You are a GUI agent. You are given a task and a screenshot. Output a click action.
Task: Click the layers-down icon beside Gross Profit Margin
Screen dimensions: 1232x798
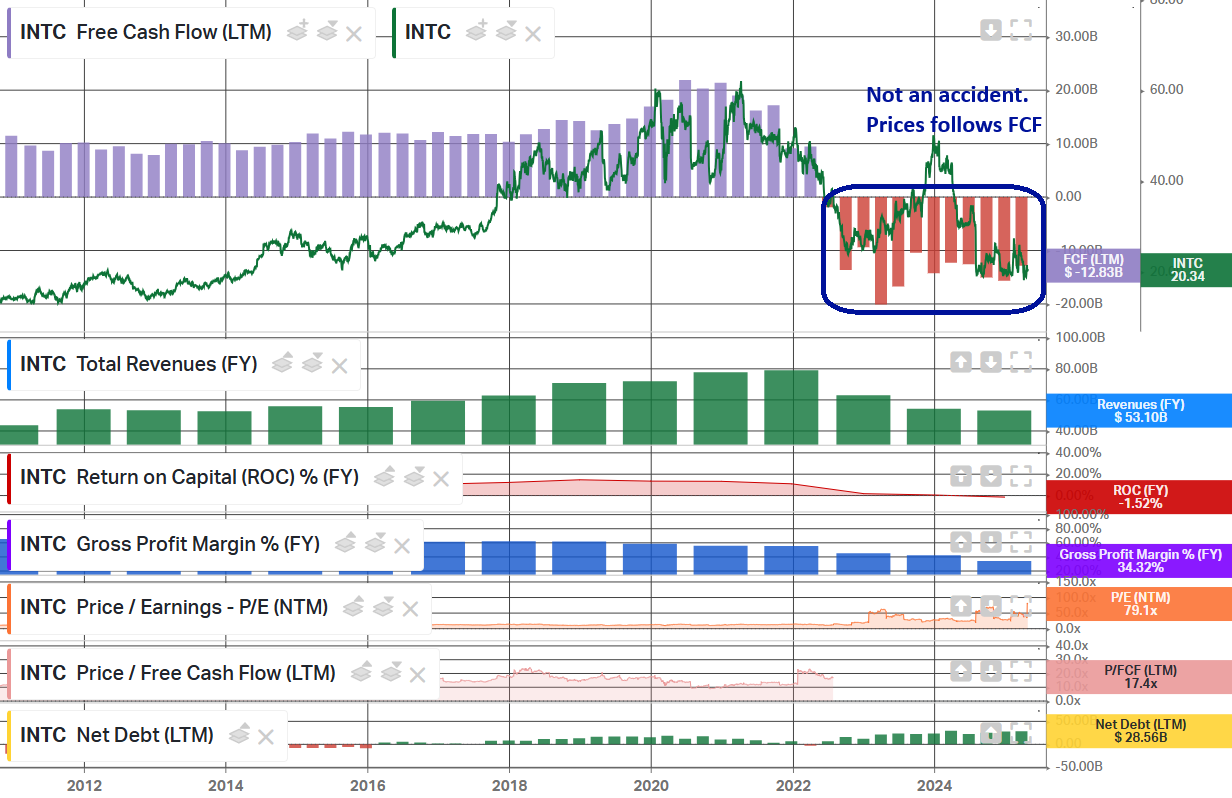point(374,544)
